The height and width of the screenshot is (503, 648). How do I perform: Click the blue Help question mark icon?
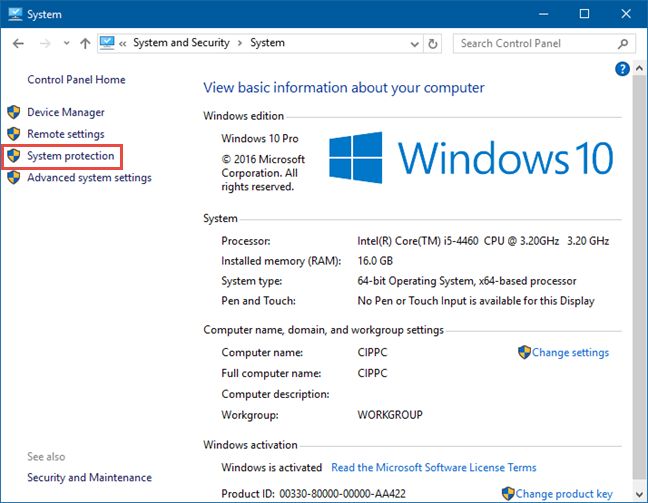[x=622, y=69]
